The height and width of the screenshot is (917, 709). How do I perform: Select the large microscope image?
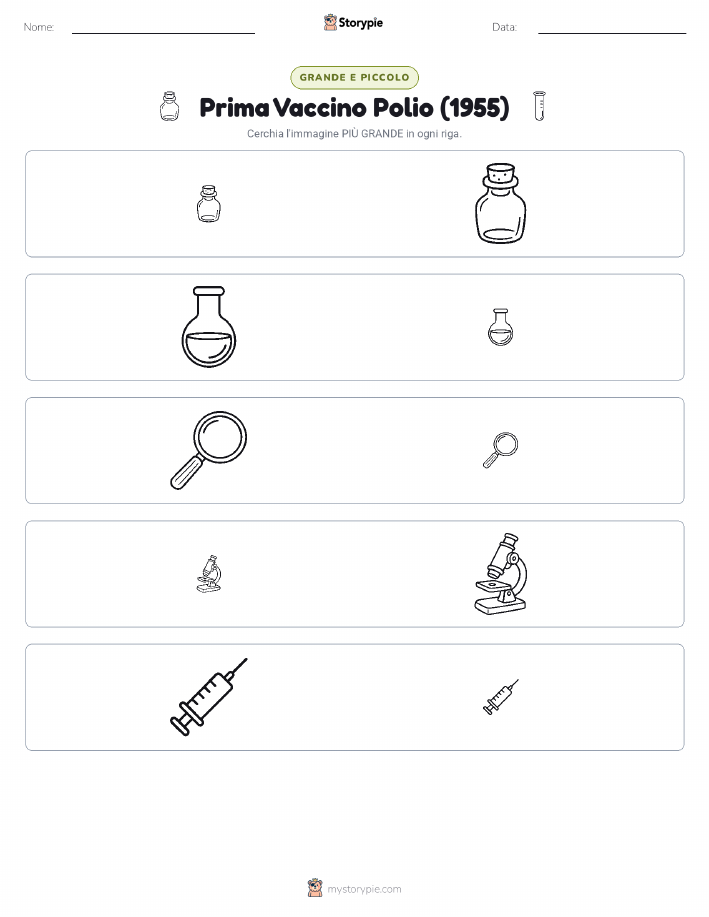500,574
